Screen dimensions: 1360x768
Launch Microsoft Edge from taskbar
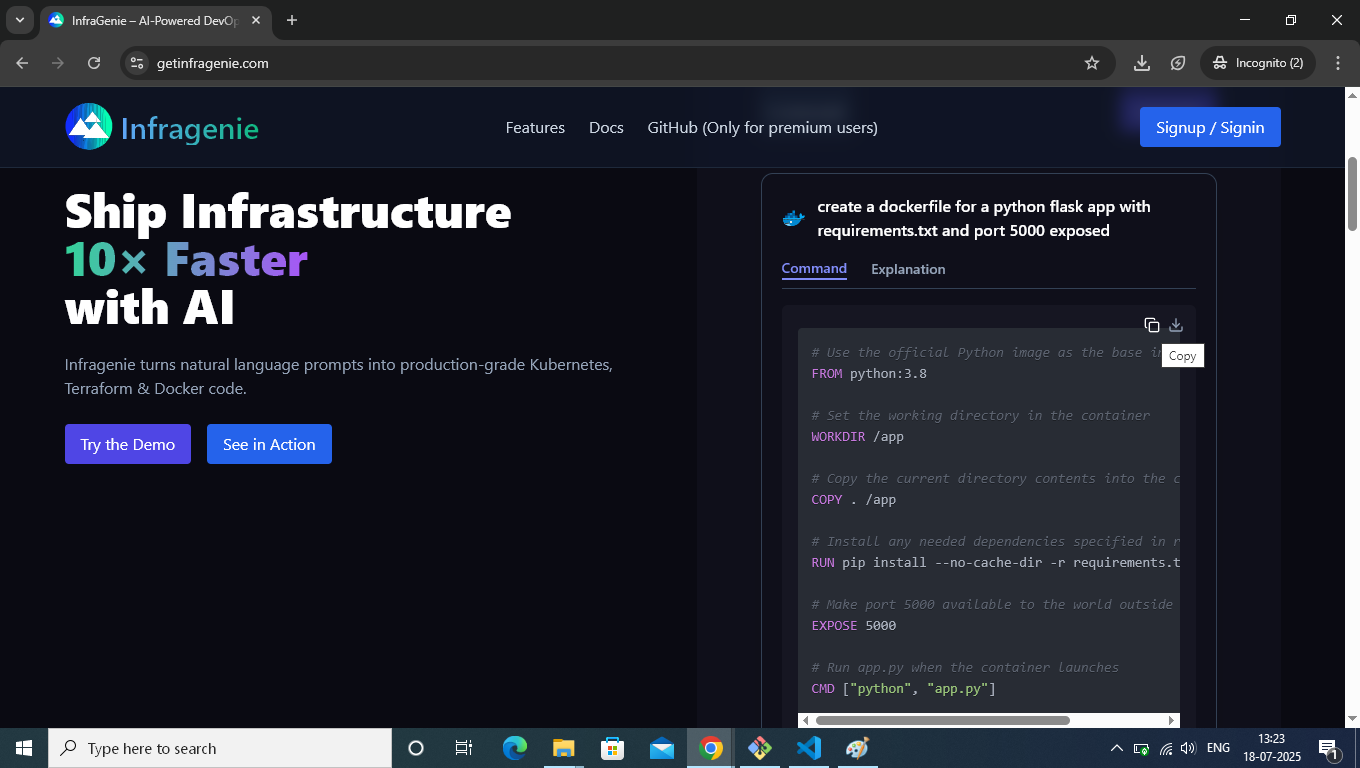514,748
